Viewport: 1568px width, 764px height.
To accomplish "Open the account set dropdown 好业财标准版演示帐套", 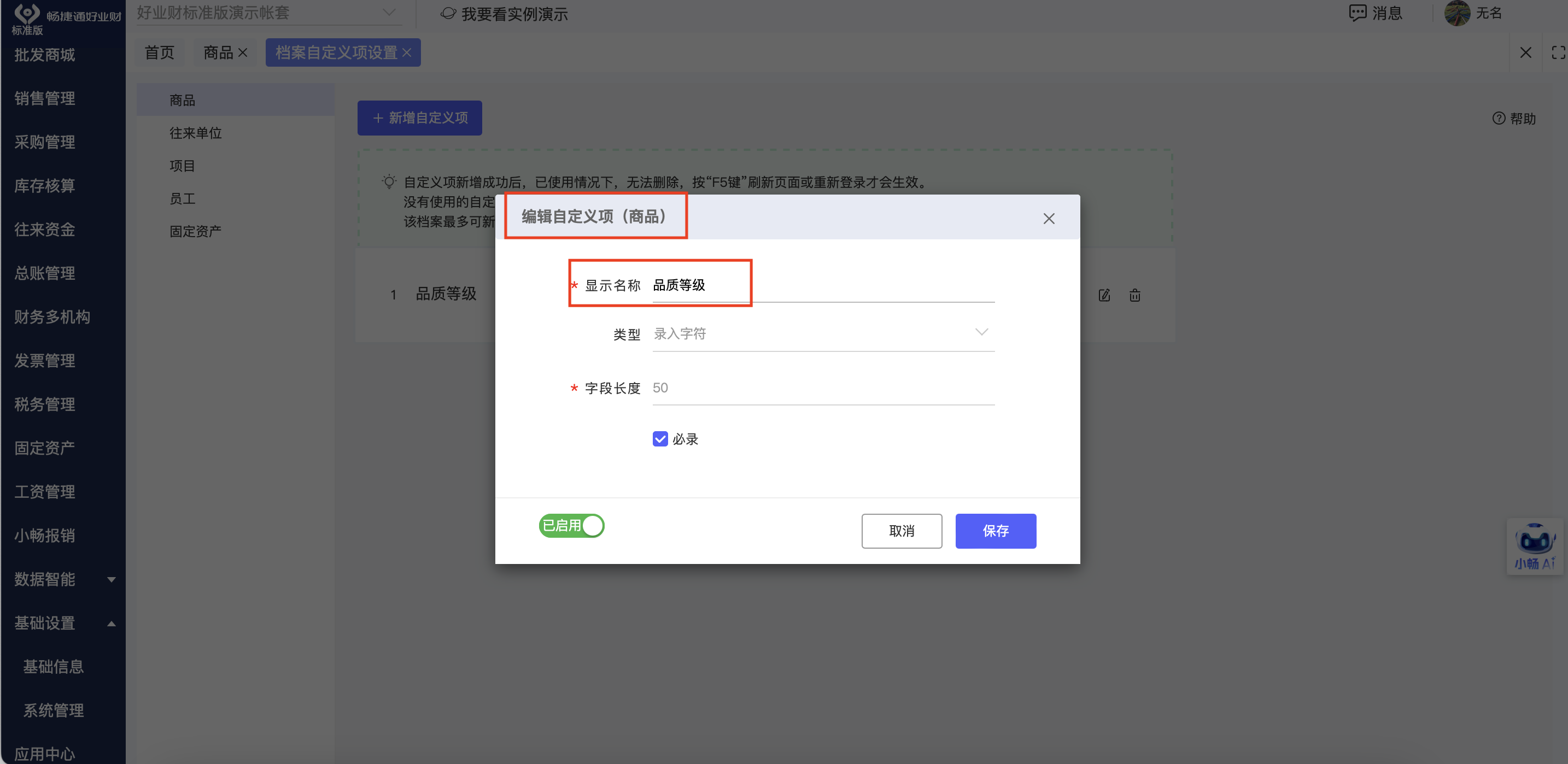I will click(x=268, y=13).
